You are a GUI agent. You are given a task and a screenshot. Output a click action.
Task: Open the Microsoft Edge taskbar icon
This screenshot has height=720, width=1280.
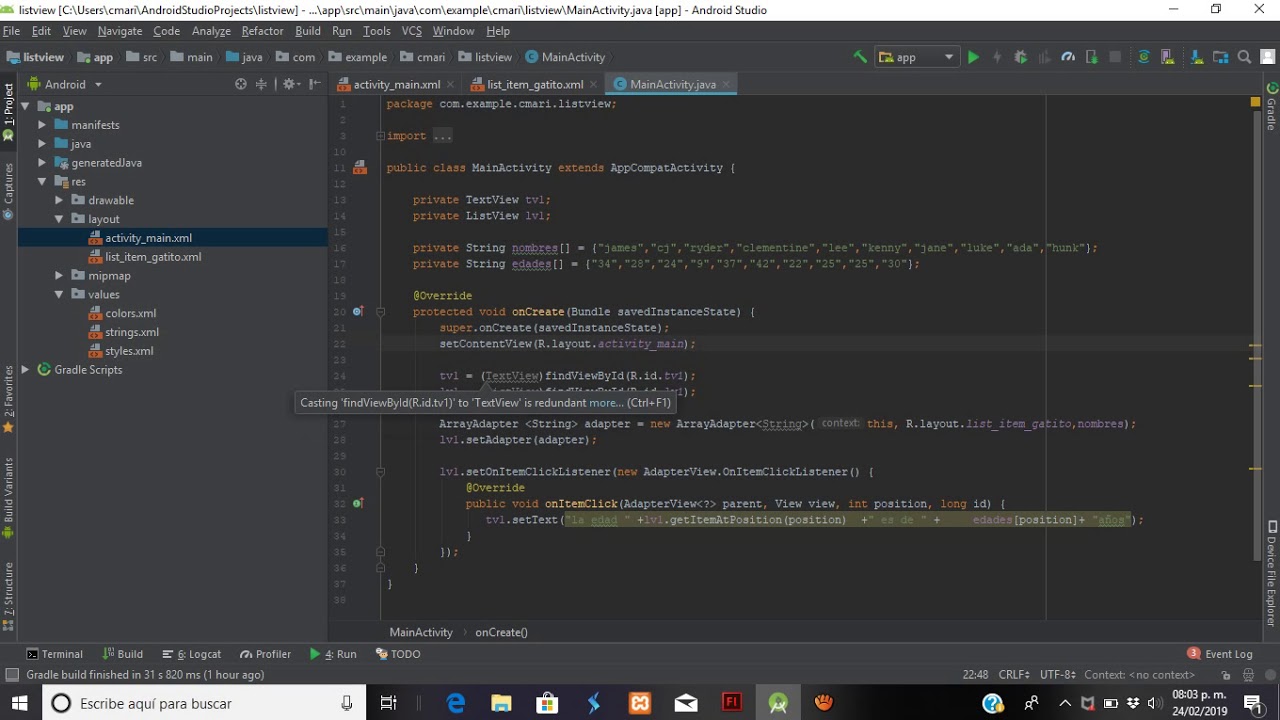456,703
